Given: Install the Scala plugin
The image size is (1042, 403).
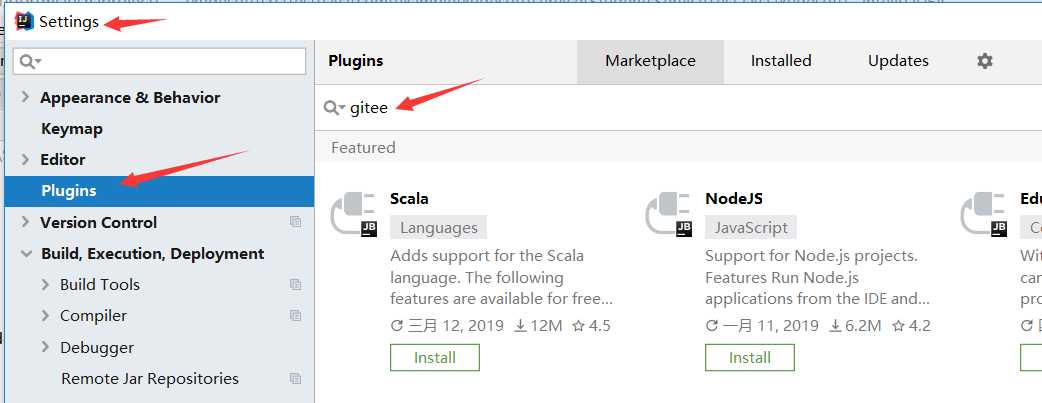Looking at the screenshot, I should (435, 358).
